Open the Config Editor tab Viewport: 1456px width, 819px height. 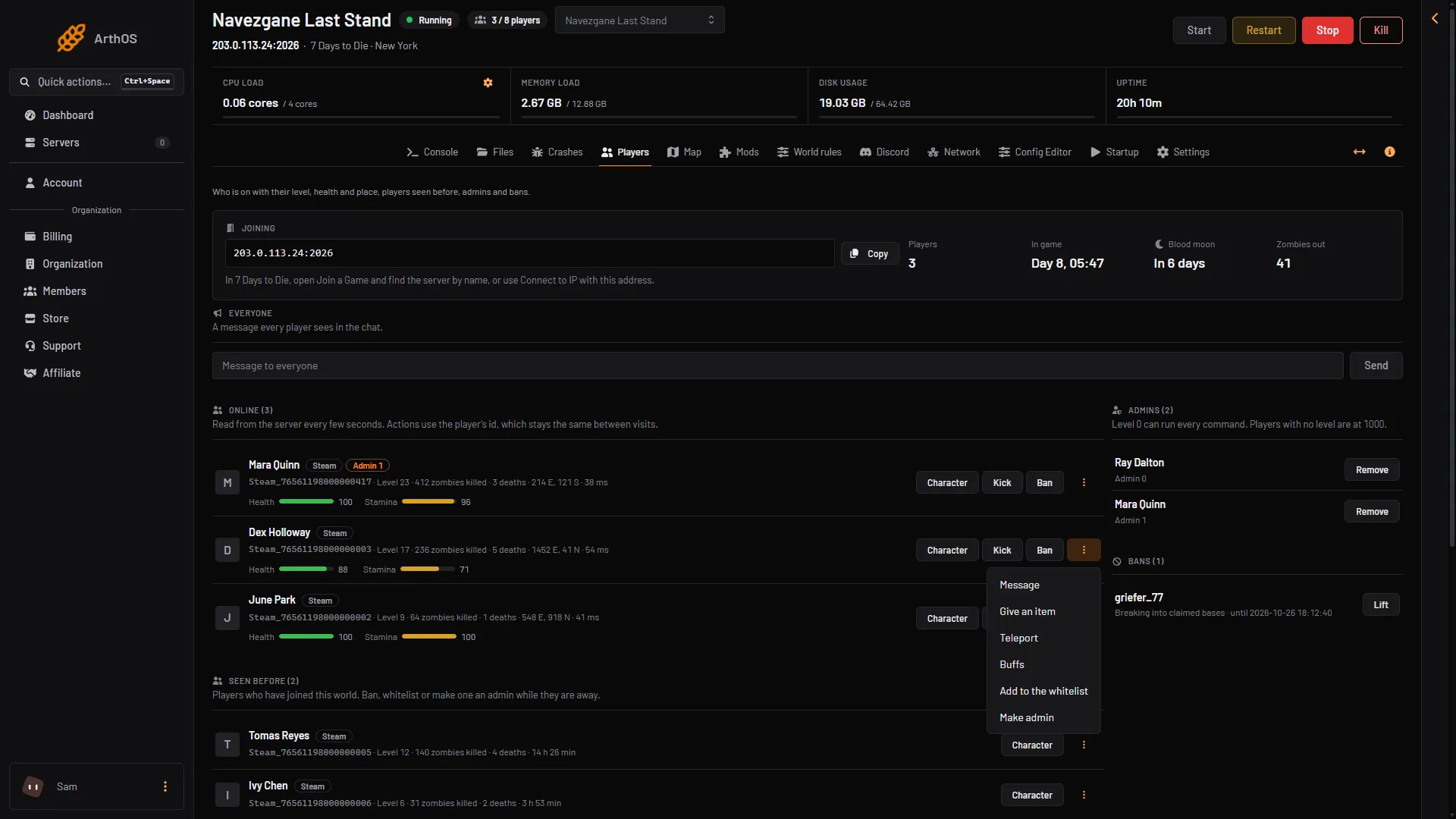(1035, 152)
